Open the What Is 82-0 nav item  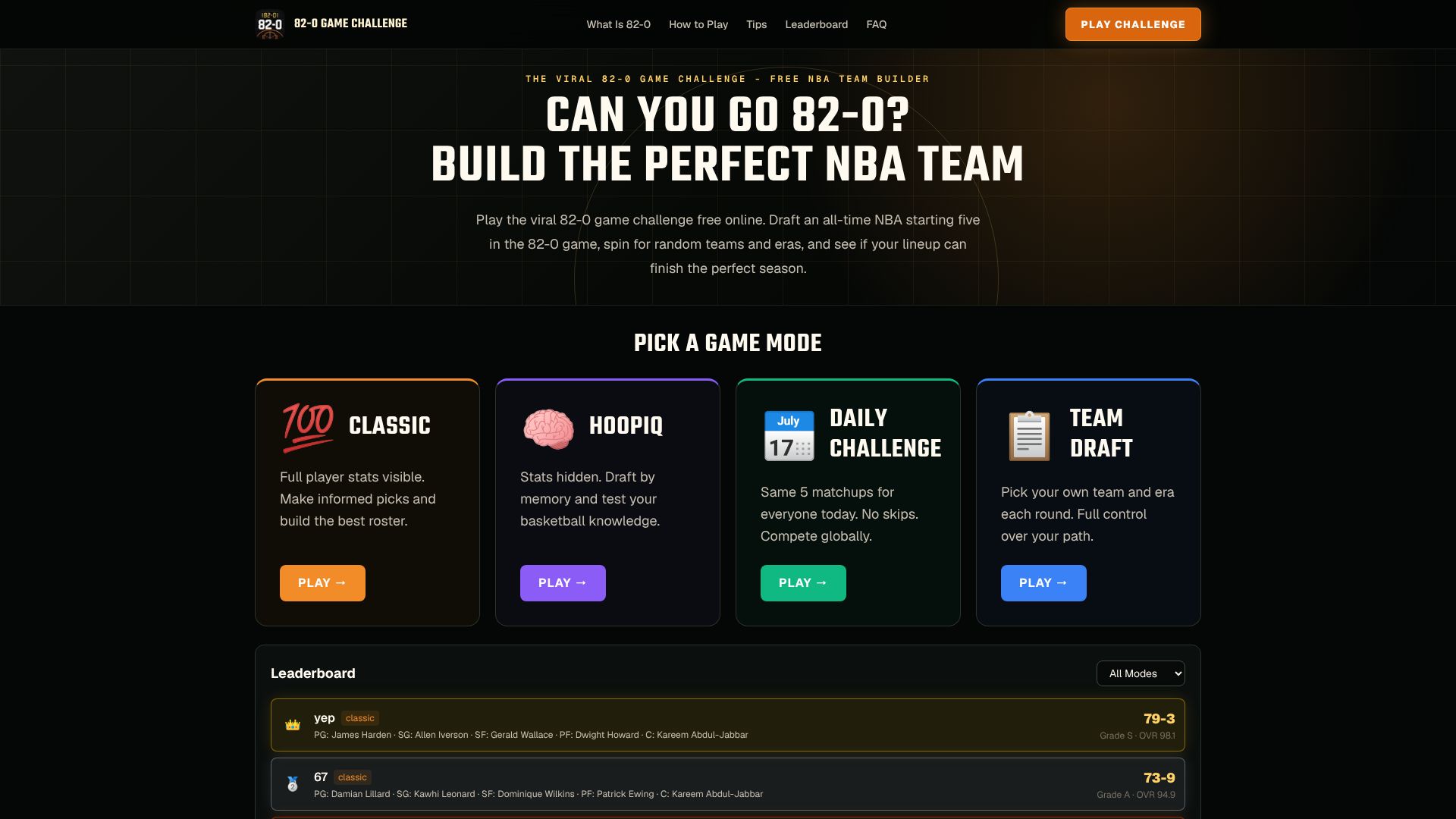(x=618, y=24)
